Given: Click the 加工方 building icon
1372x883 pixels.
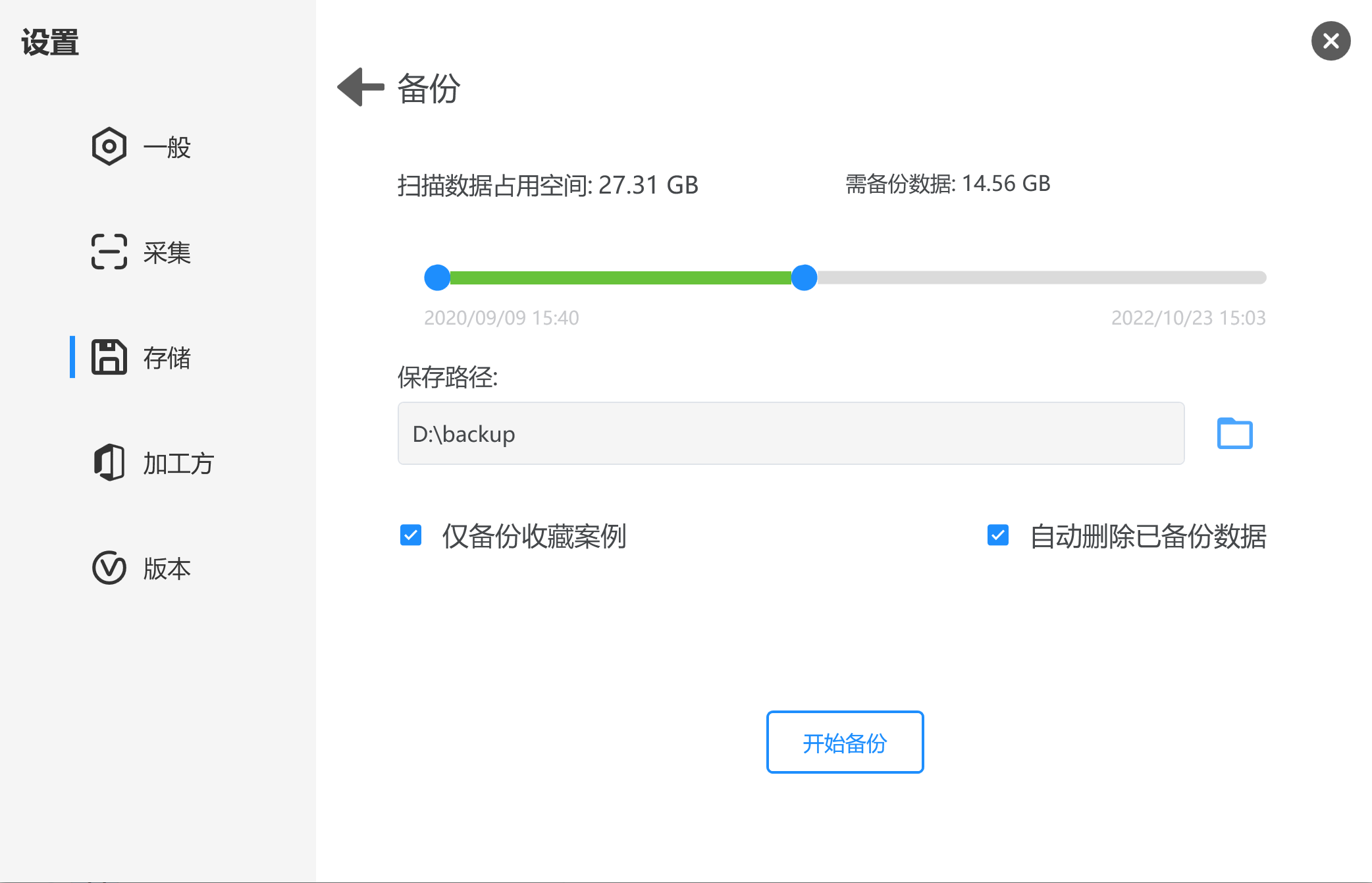Looking at the screenshot, I should click(x=109, y=462).
